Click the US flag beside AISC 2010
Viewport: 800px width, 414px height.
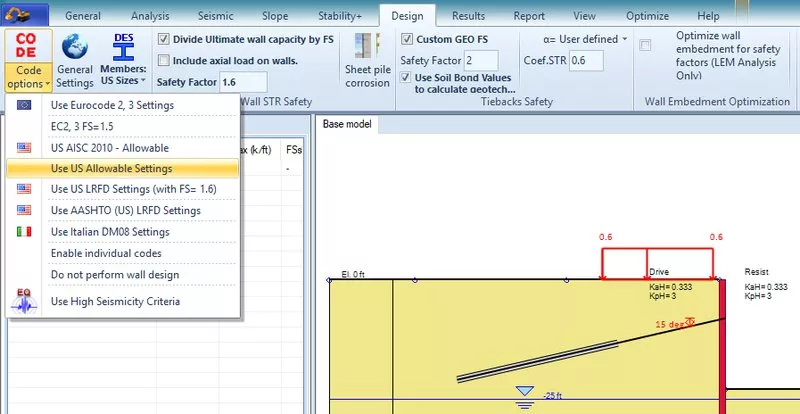pos(24,148)
